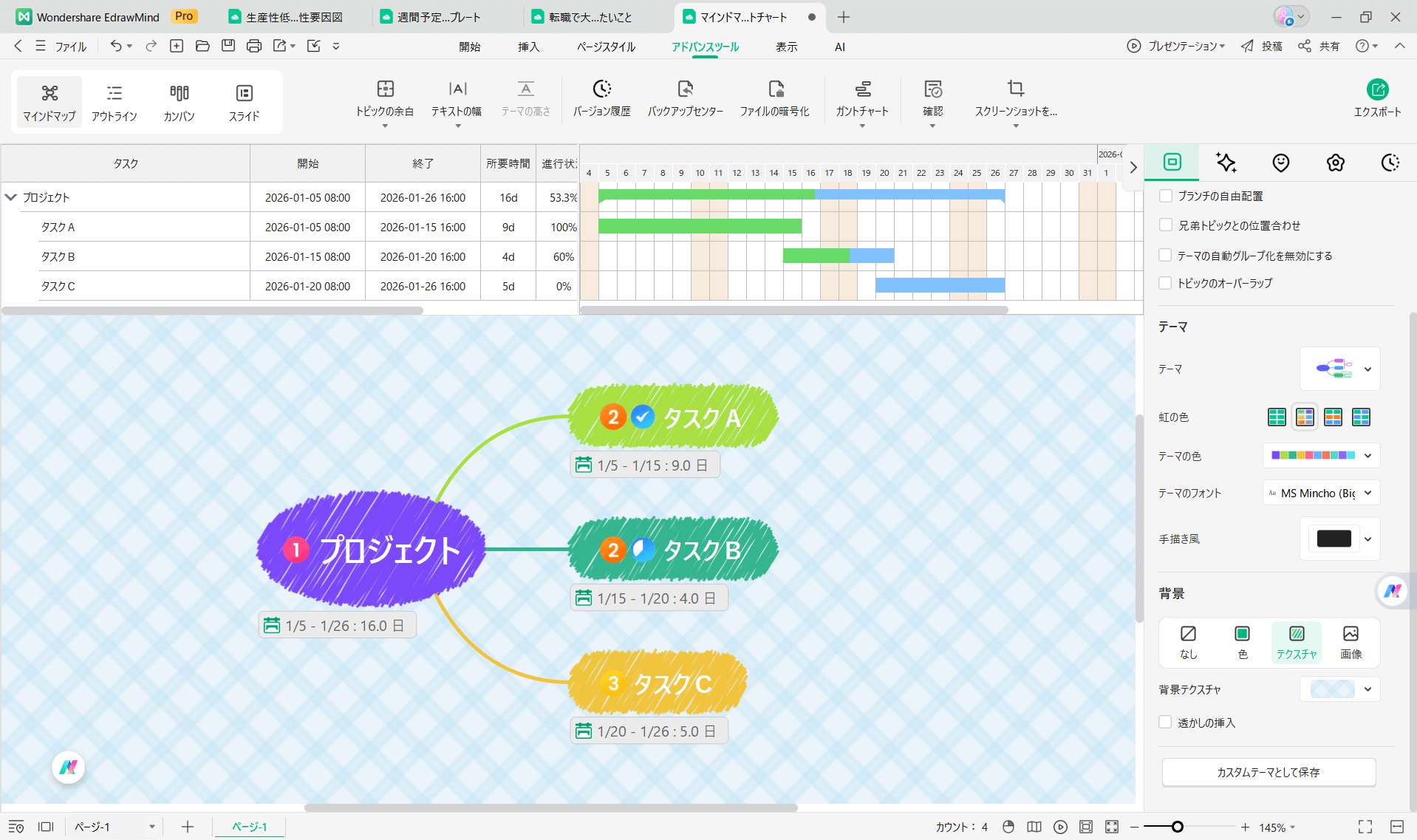Click カスタムテーマとして保存 button
1417x840 pixels.
click(1268, 772)
